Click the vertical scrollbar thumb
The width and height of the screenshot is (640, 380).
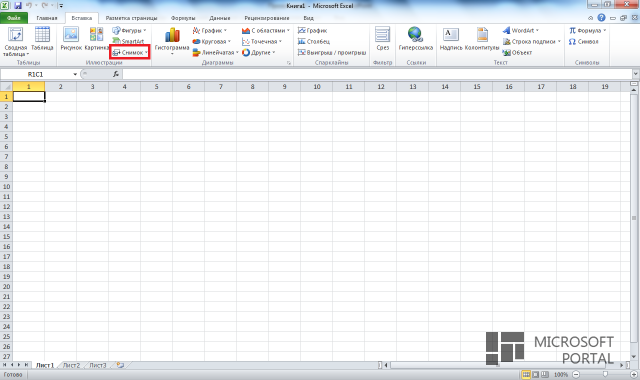point(634,218)
